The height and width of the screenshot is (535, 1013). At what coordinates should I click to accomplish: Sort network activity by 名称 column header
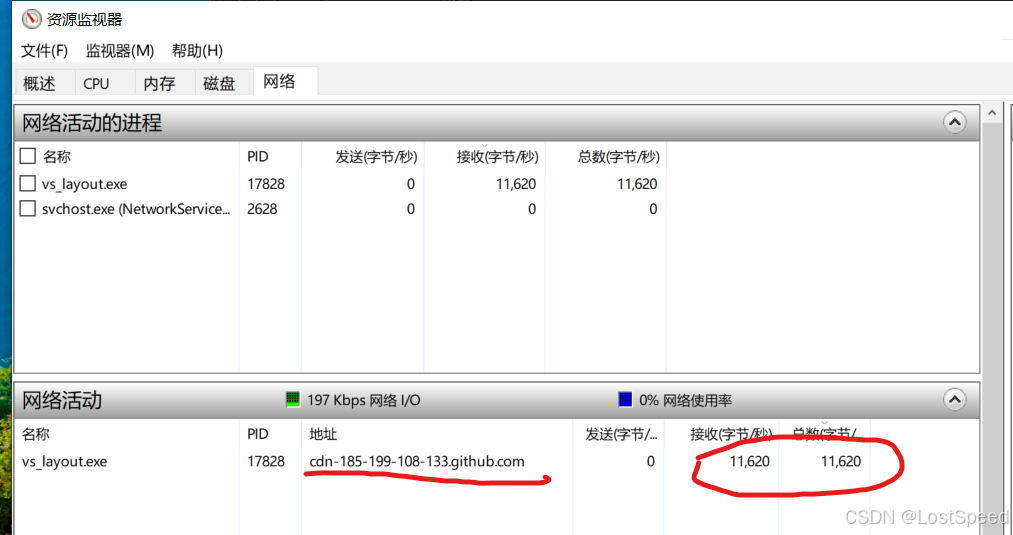coord(36,434)
